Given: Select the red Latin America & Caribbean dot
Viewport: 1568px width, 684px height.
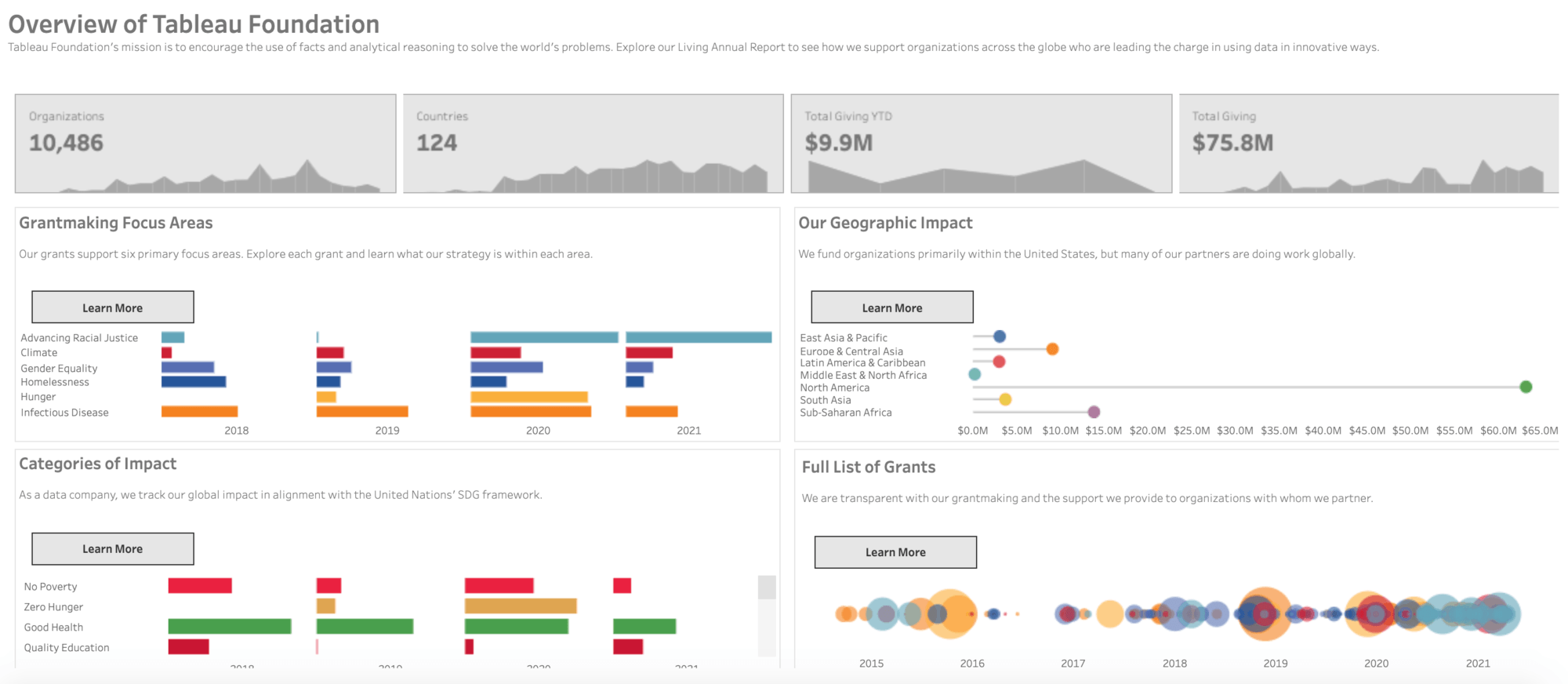Looking at the screenshot, I should [999, 362].
